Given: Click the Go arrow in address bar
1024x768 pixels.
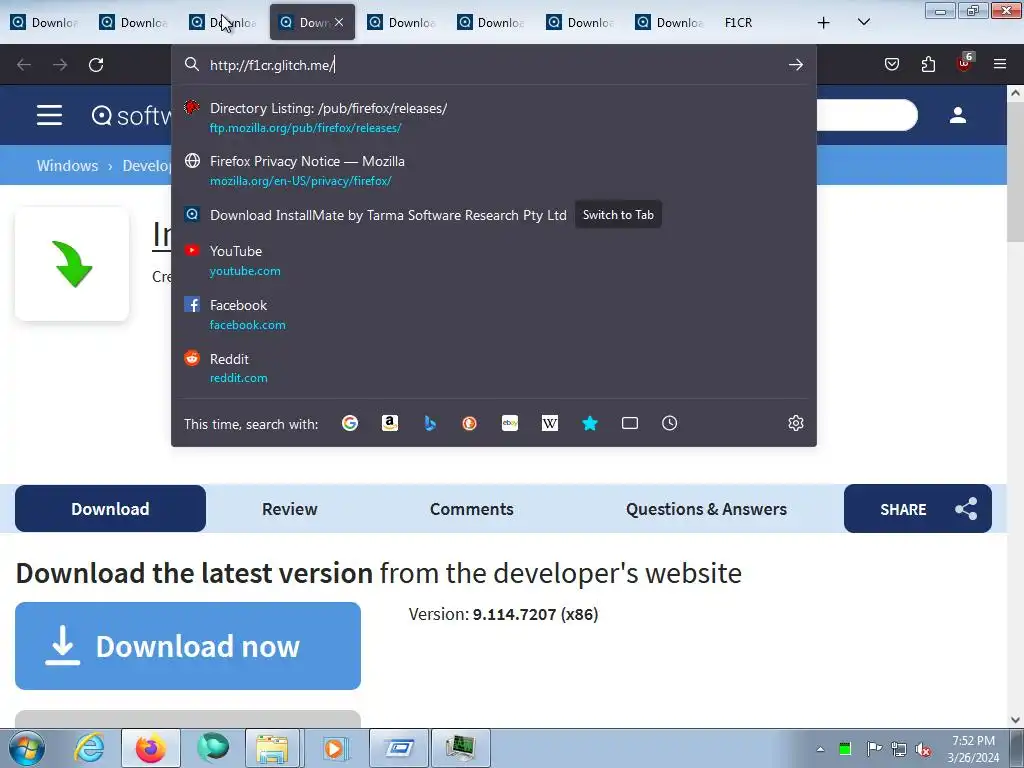Looking at the screenshot, I should (795, 65).
